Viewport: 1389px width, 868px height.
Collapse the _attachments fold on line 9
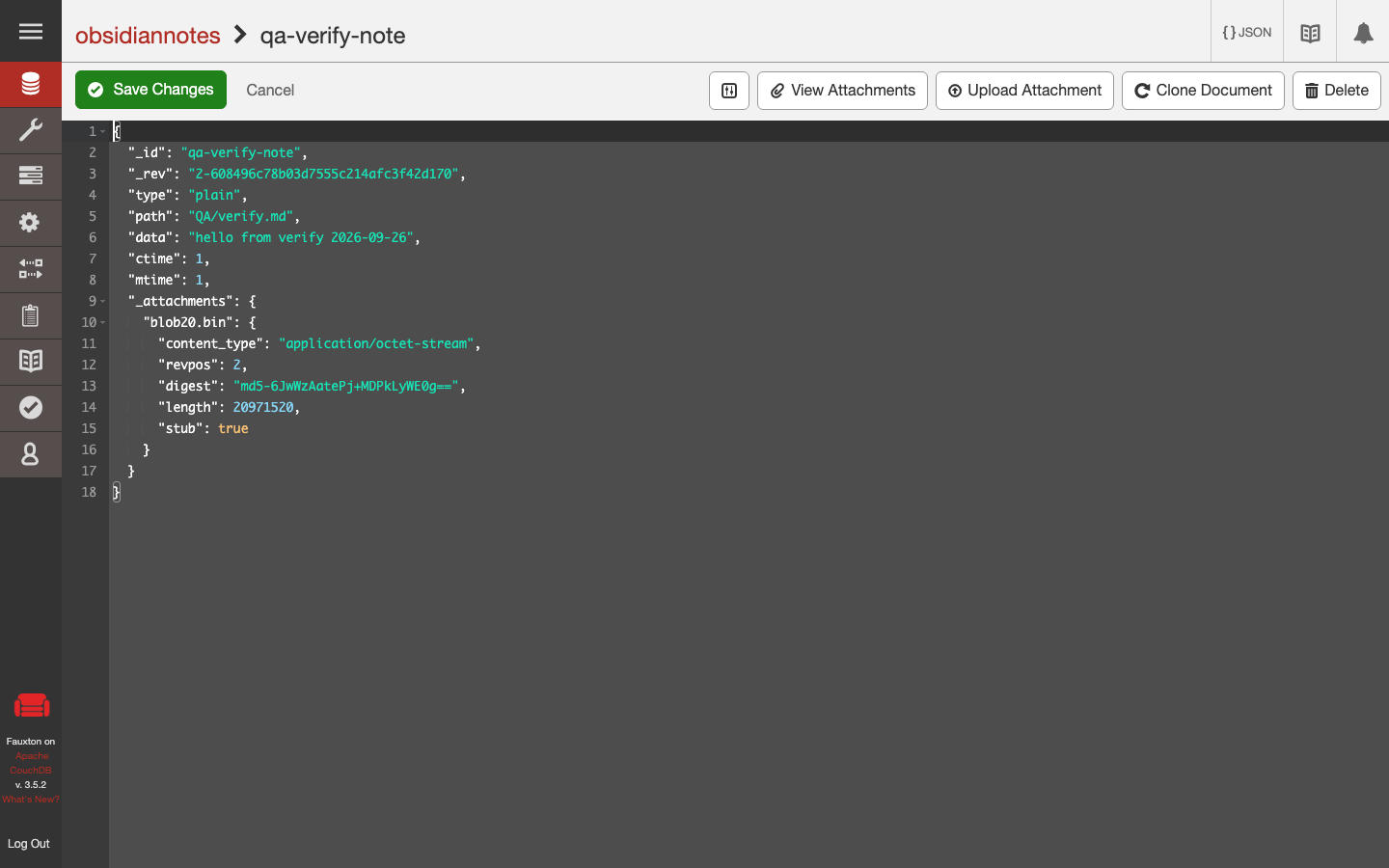pyautogui.click(x=103, y=301)
